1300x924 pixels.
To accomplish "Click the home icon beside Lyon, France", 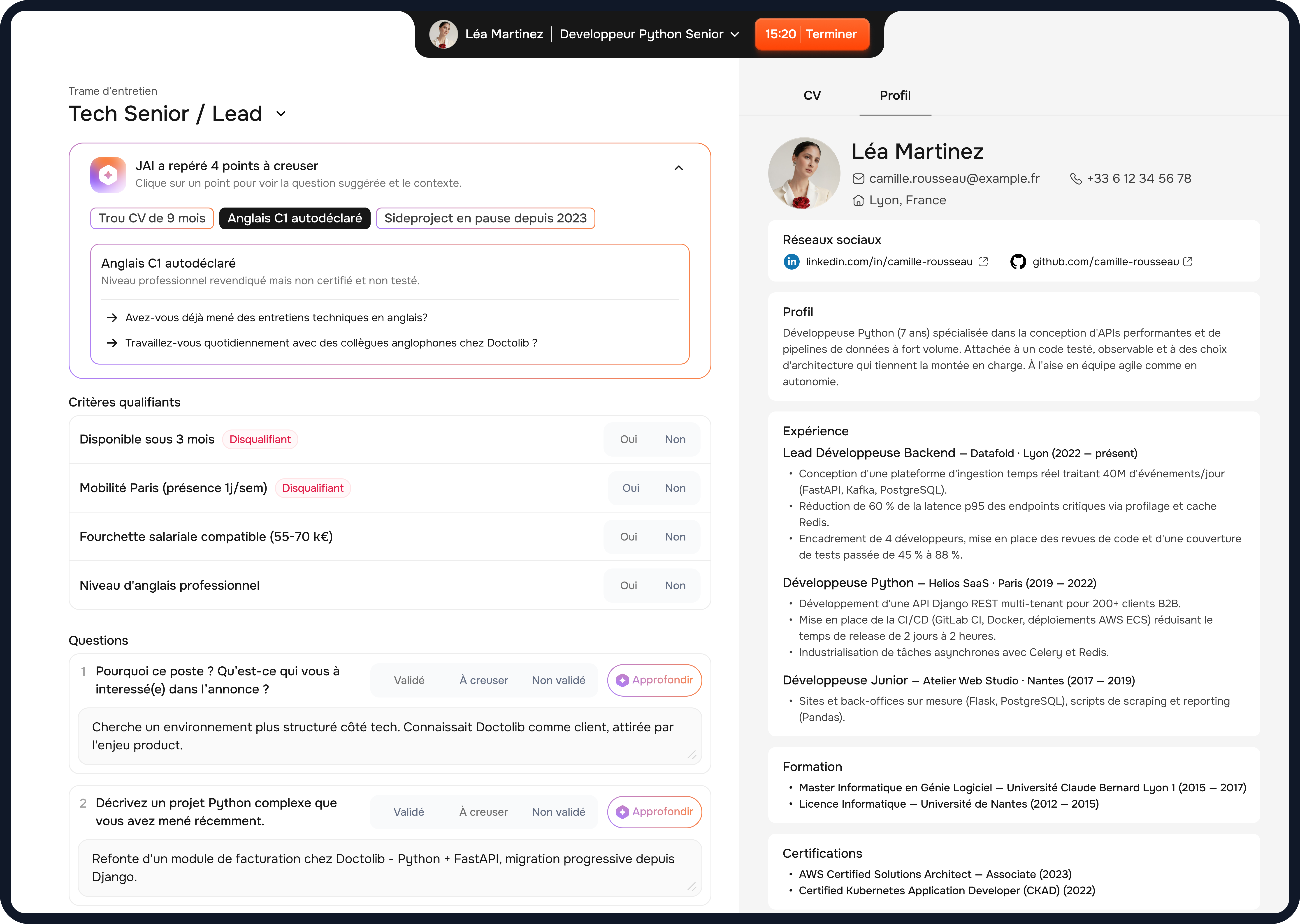I will pyautogui.click(x=858, y=200).
